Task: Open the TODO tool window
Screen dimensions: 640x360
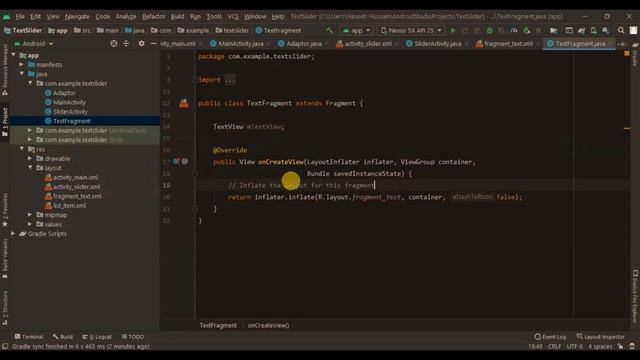Action: click(133, 337)
